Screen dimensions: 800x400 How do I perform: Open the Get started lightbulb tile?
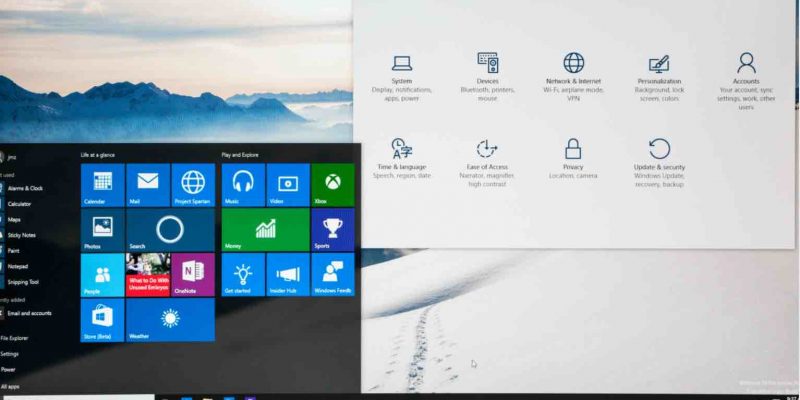coord(243,274)
